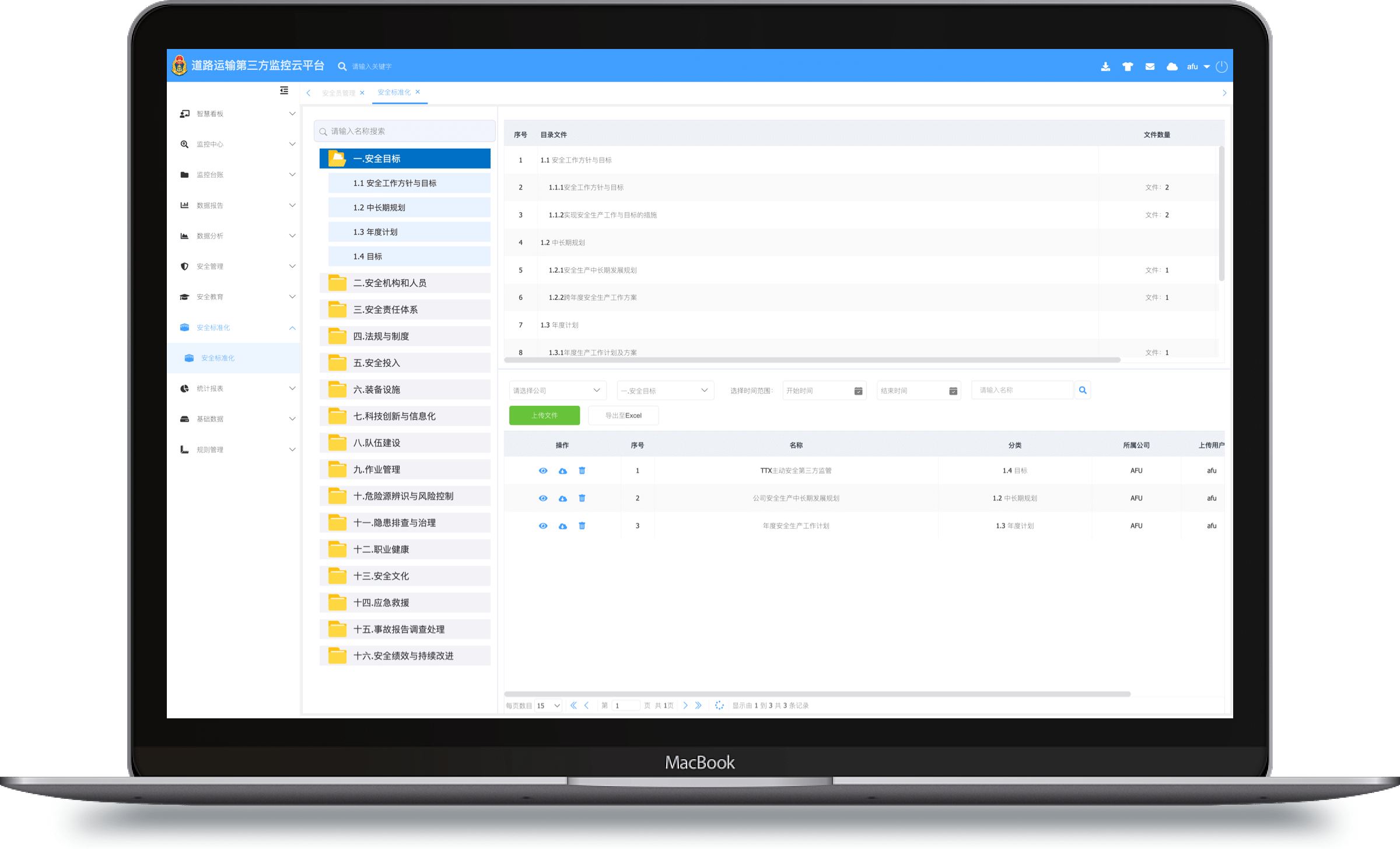Pick 结束时间 end date field
Viewport: 1400px width, 849px height.
pyautogui.click(x=919, y=391)
